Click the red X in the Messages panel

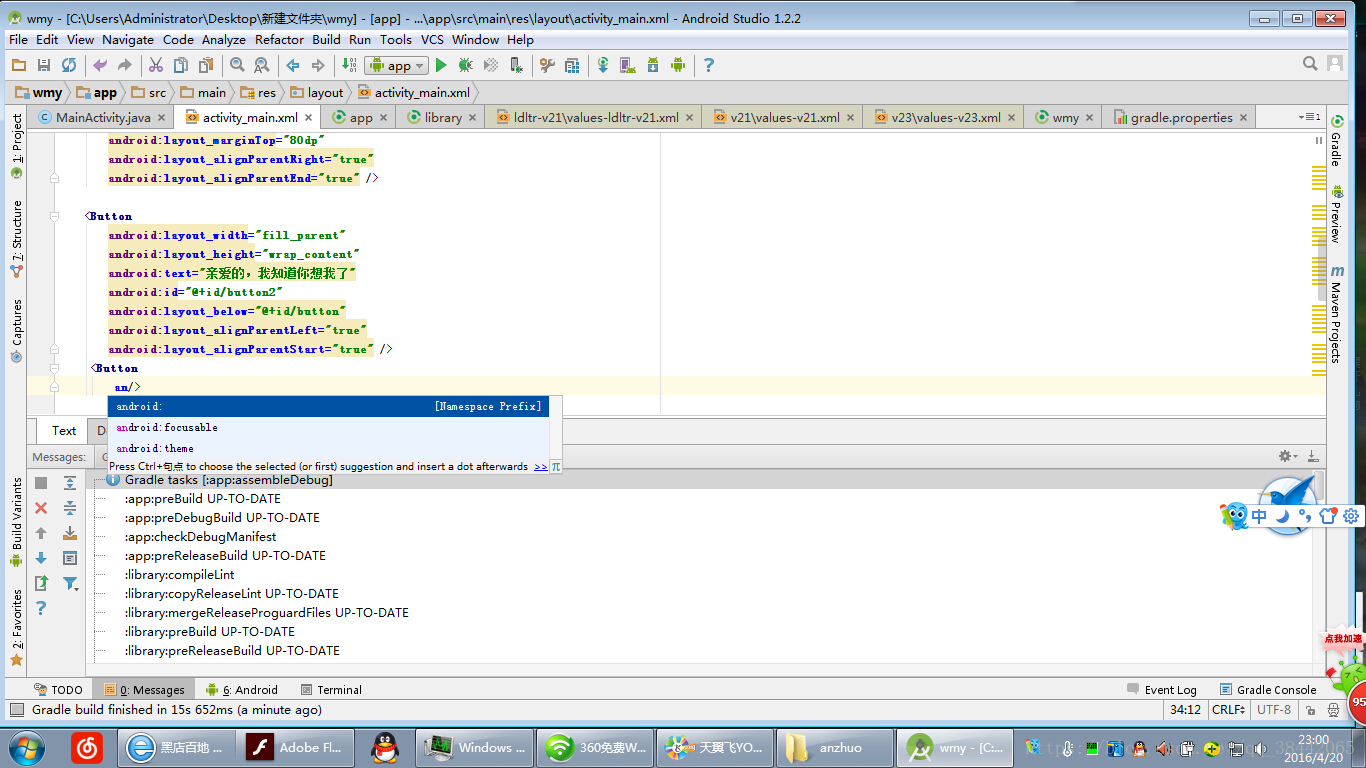(41, 508)
